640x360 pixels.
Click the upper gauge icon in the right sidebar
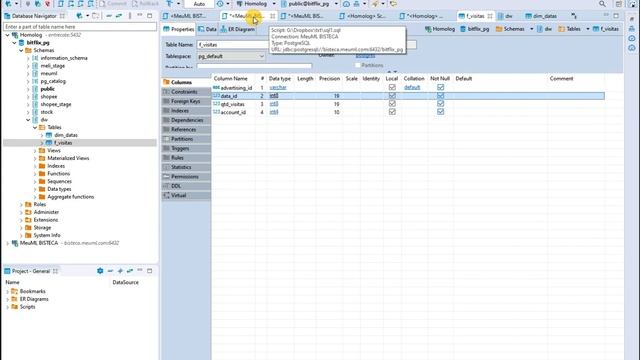tap(632, 38)
